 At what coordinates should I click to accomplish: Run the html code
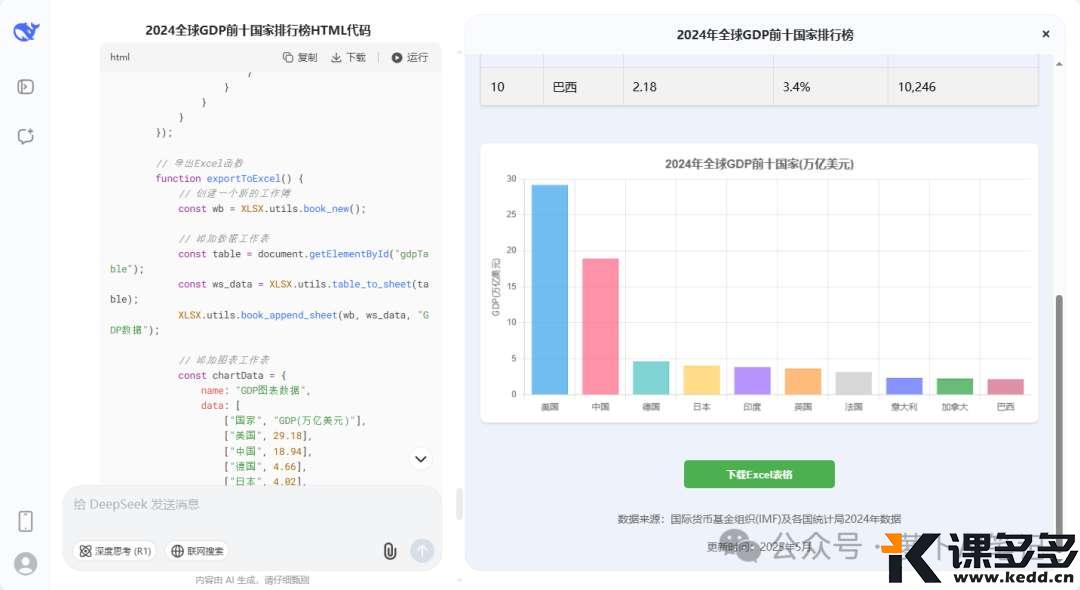tap(410, 57)
